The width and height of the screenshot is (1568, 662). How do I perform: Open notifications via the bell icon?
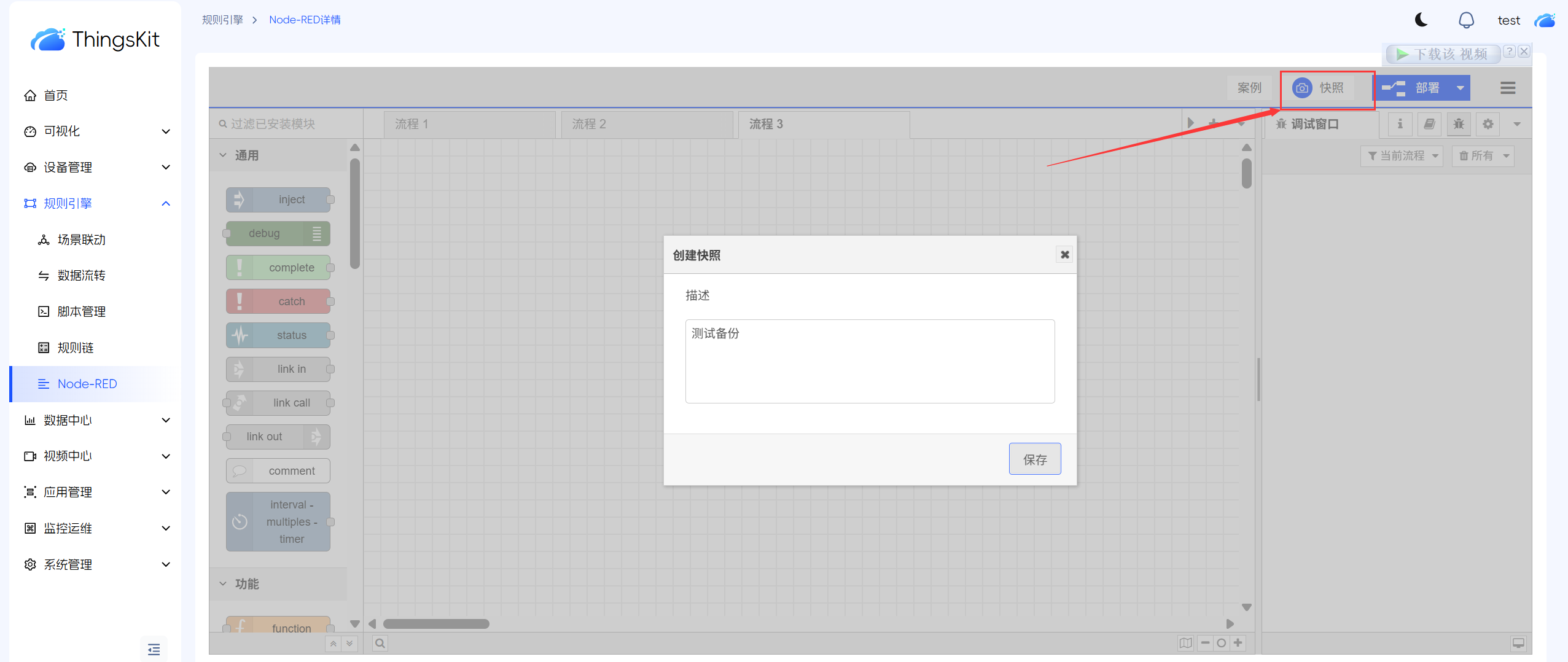pyautogui.click(x=1466, y=20)
